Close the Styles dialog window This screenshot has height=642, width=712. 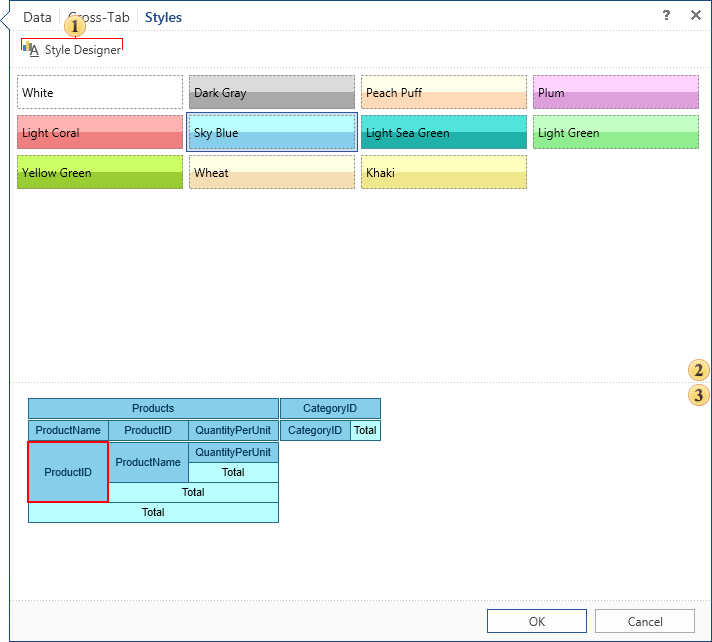point(695,16)
